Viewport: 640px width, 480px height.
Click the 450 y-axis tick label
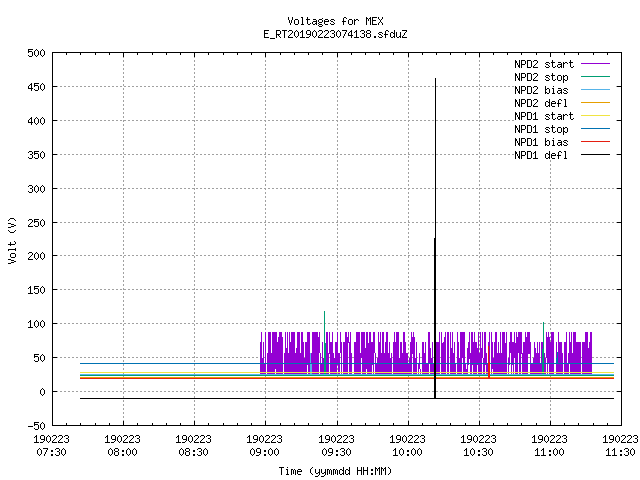(x=36, y=87)
